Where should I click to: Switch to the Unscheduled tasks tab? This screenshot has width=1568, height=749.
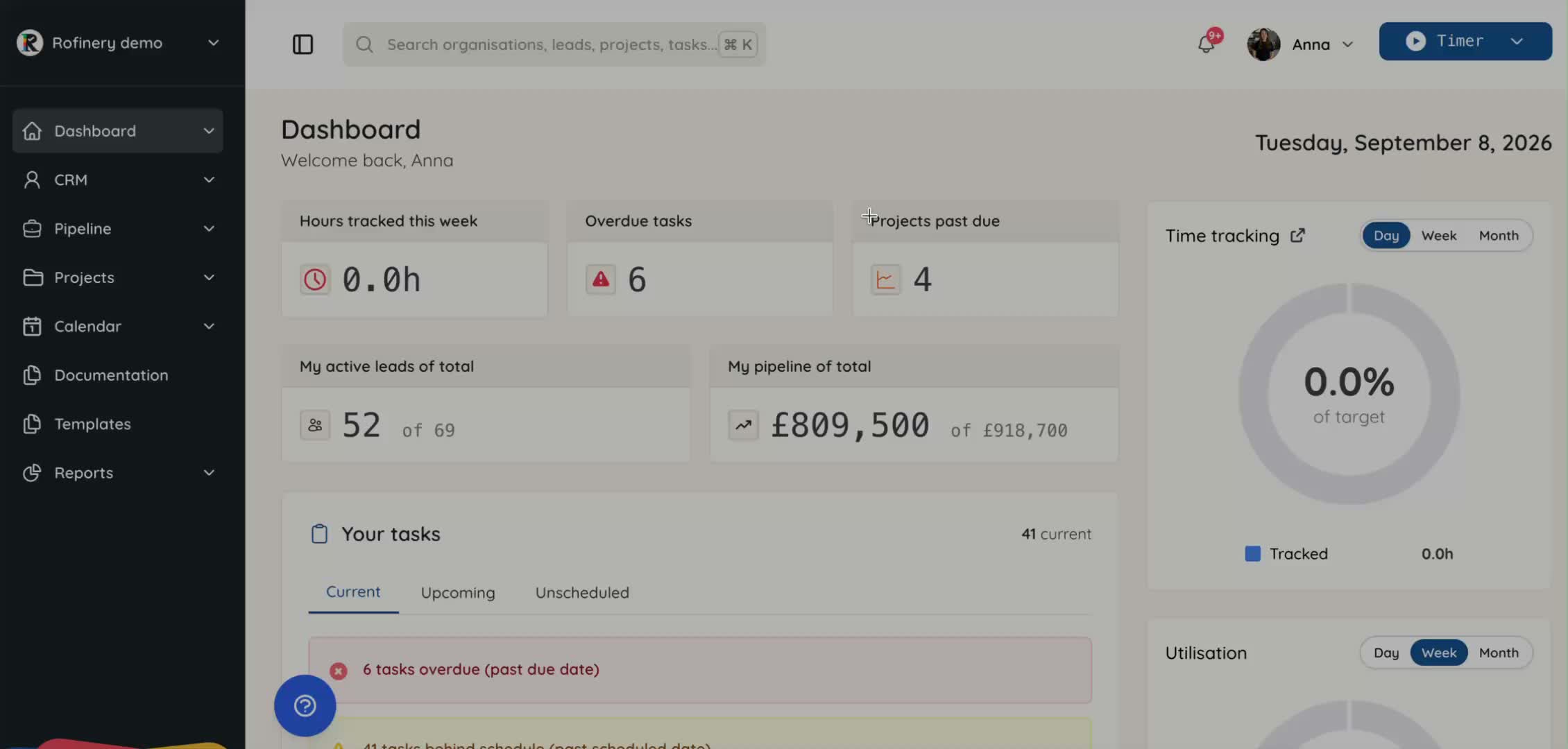[582, 593]
